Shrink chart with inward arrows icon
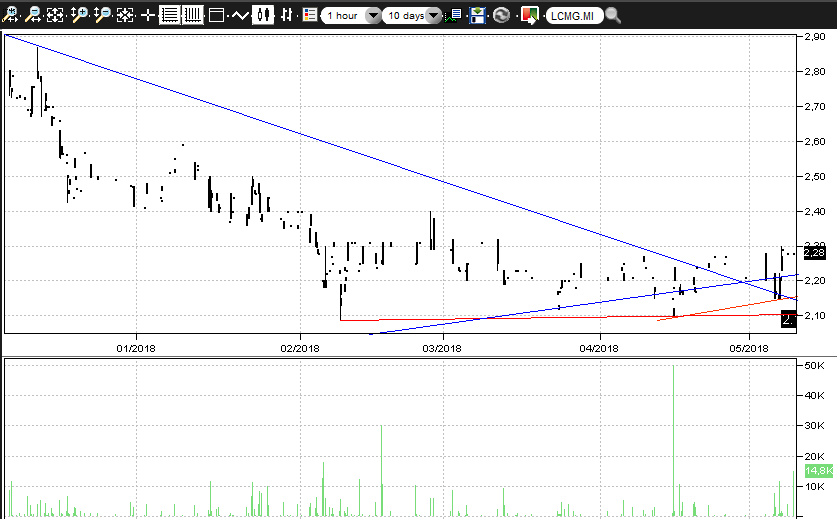 [x=125, y=15]
